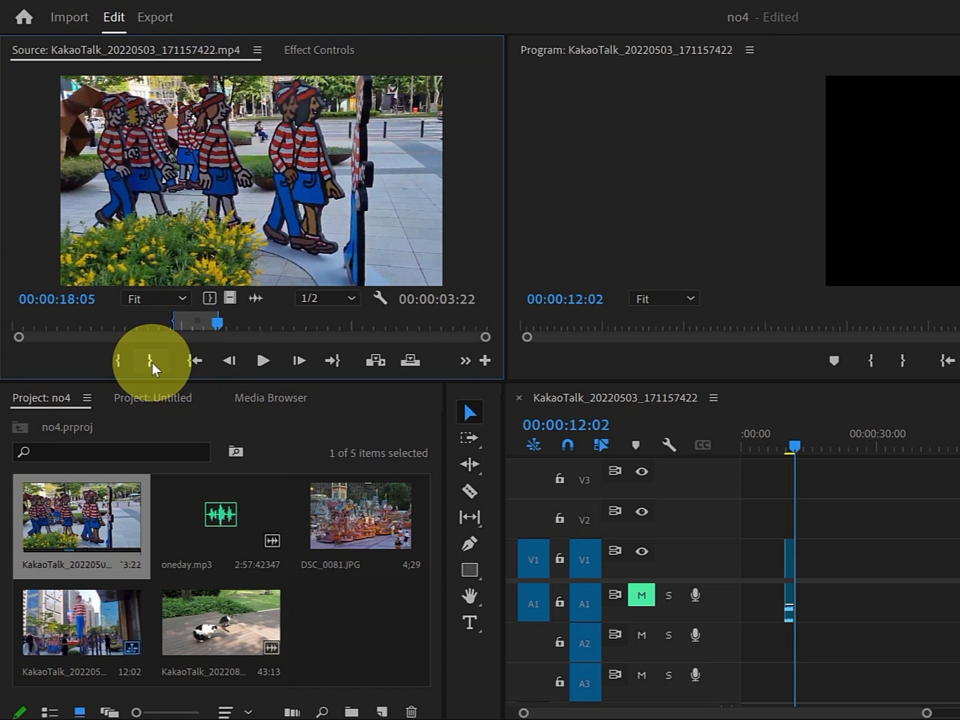
Task: Open timeline sequence panel menu
Action: pyautogui.click(x=713, y=398)
